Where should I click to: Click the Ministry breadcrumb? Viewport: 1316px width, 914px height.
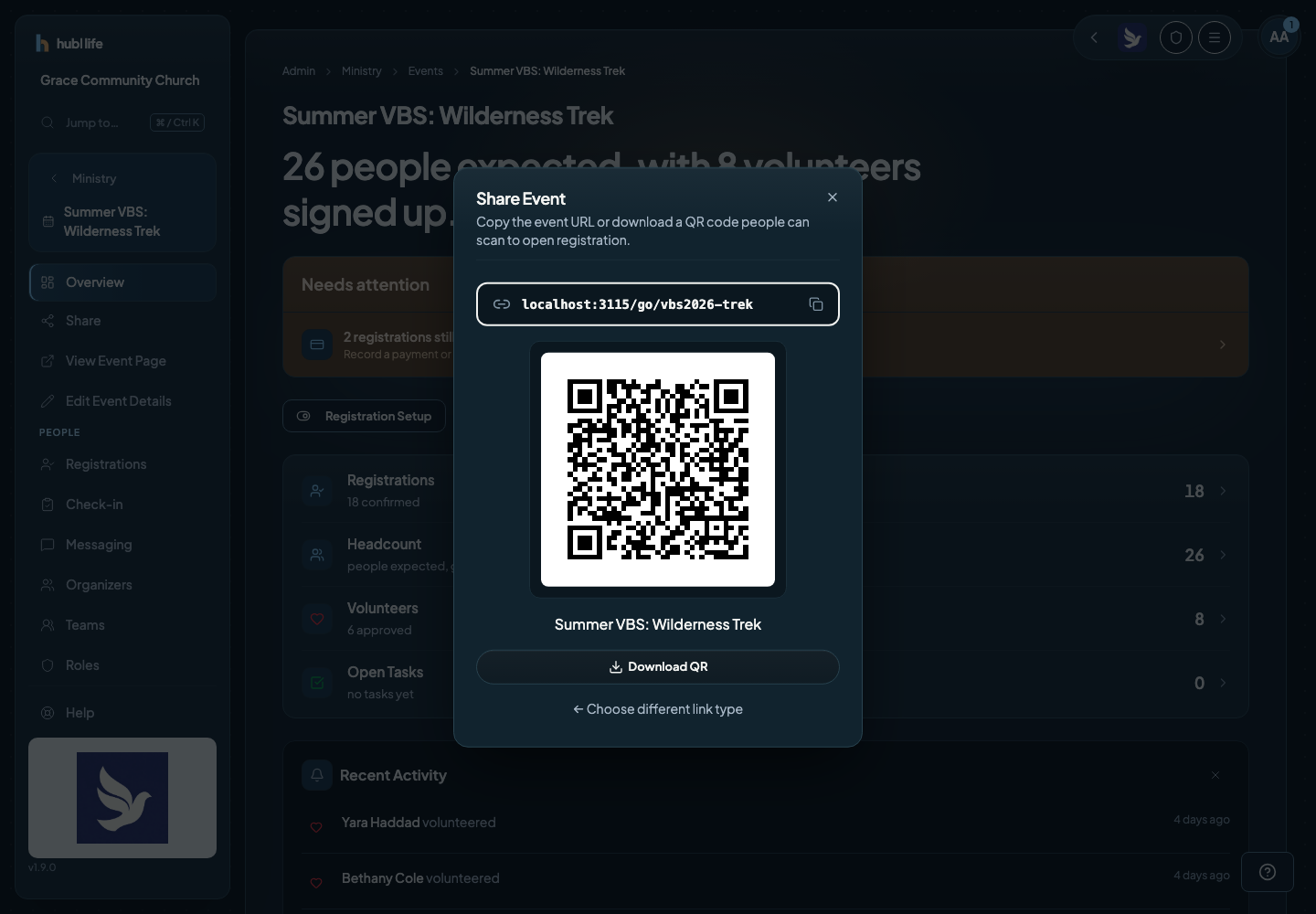pyautogui.click(x=362, y=71)
